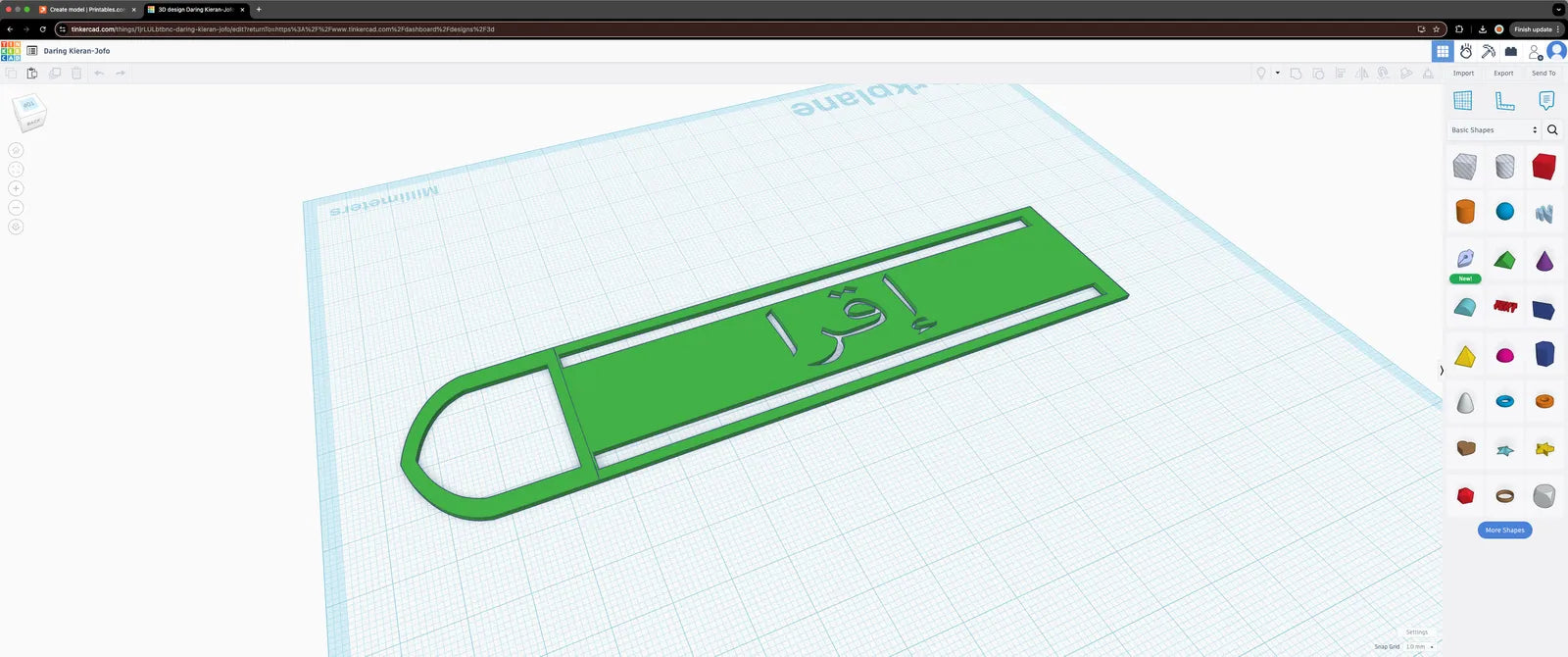The height and width of the screenshot is (657, 1568).
Task: Collapse the shapes panel with the side chevron
Action: [1442, 370]
